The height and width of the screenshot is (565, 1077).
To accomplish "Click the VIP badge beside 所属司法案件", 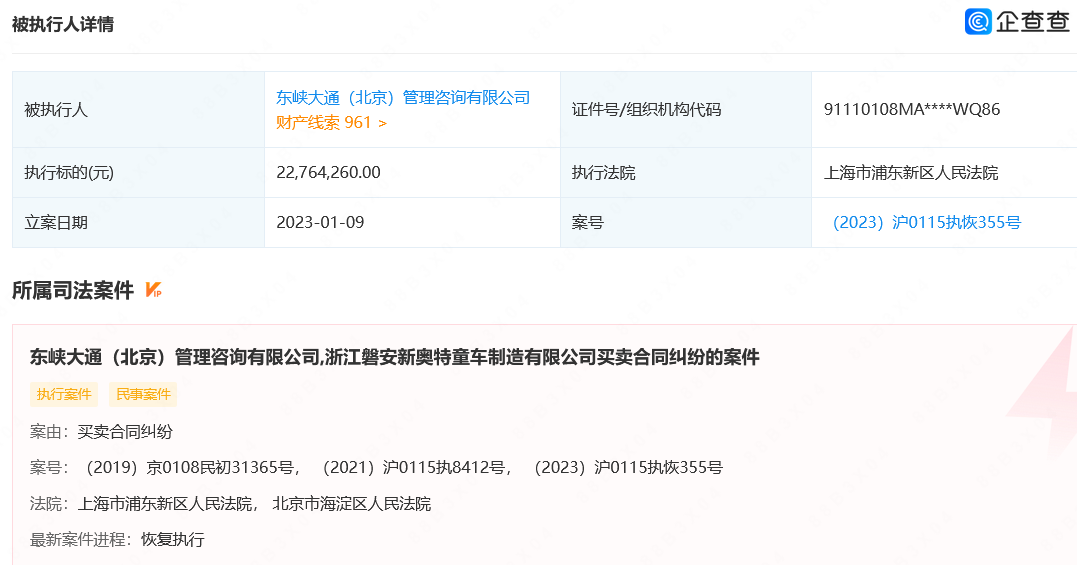I will point(153,291).
